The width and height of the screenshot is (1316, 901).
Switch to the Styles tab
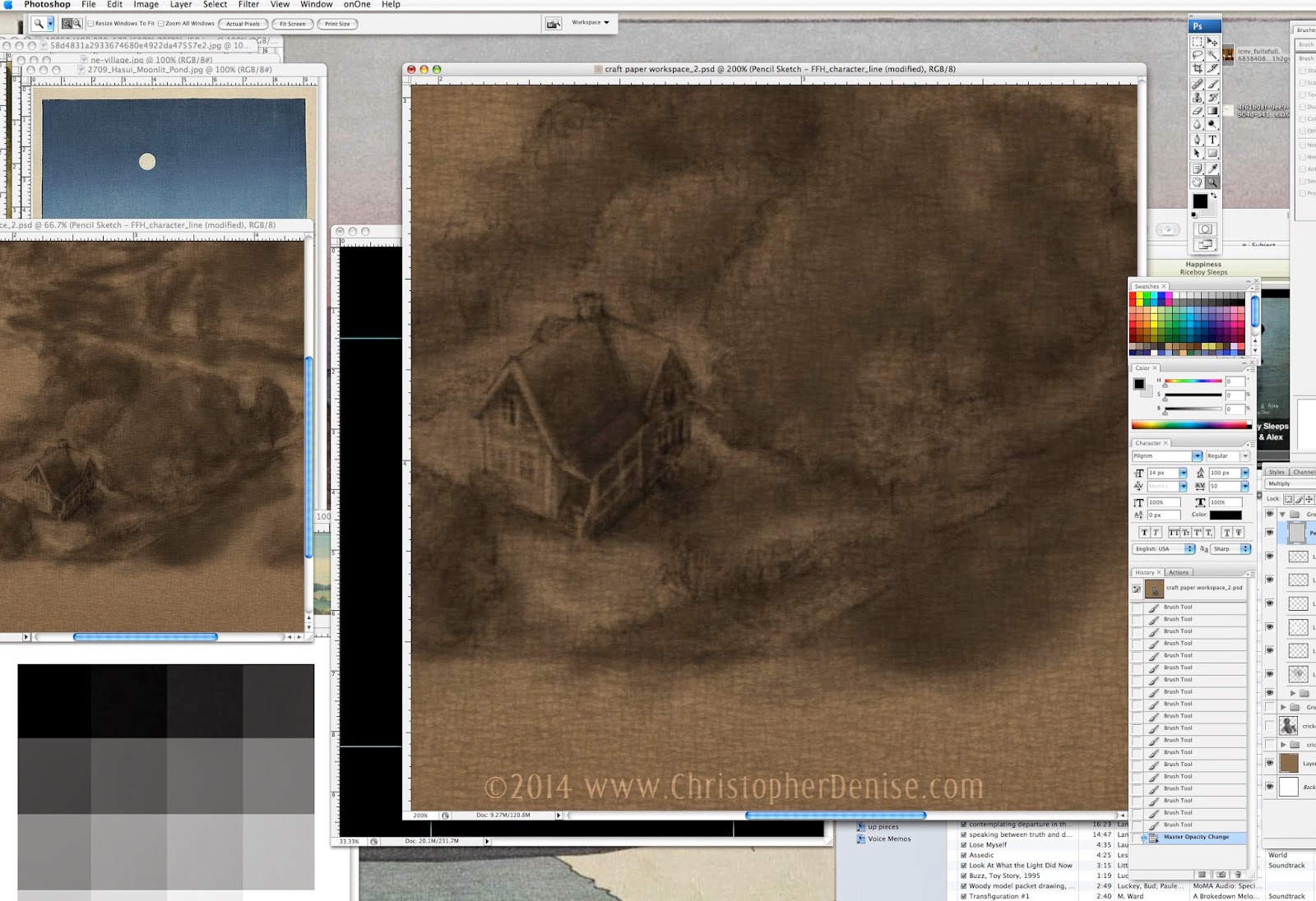click(x=1277, y=472)
